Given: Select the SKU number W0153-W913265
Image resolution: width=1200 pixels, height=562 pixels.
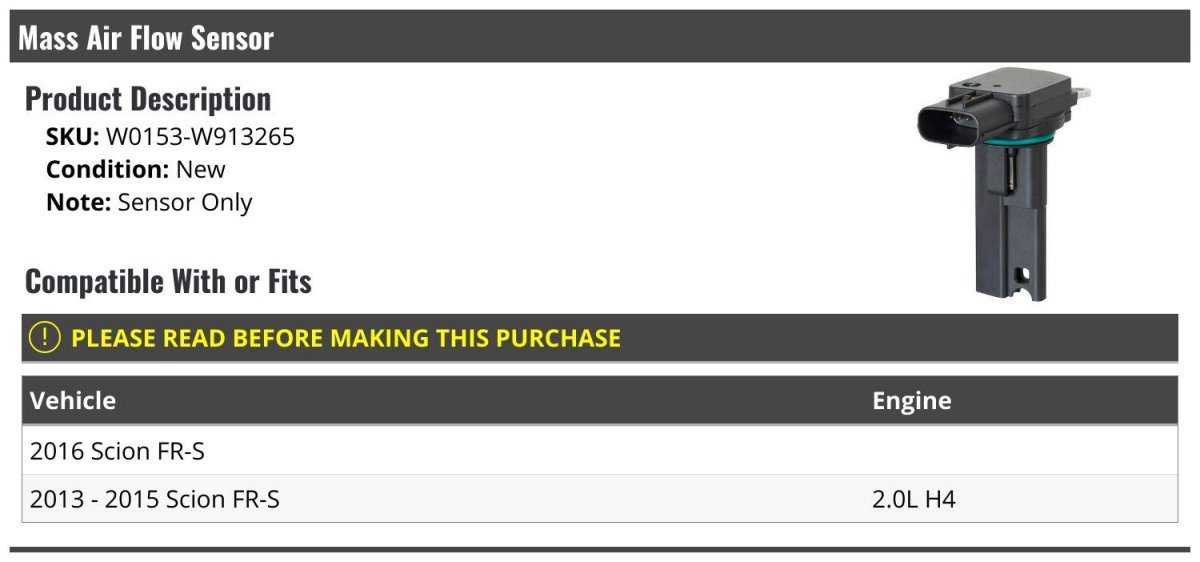Looking at the screenshot, I should tap(200, 137).
